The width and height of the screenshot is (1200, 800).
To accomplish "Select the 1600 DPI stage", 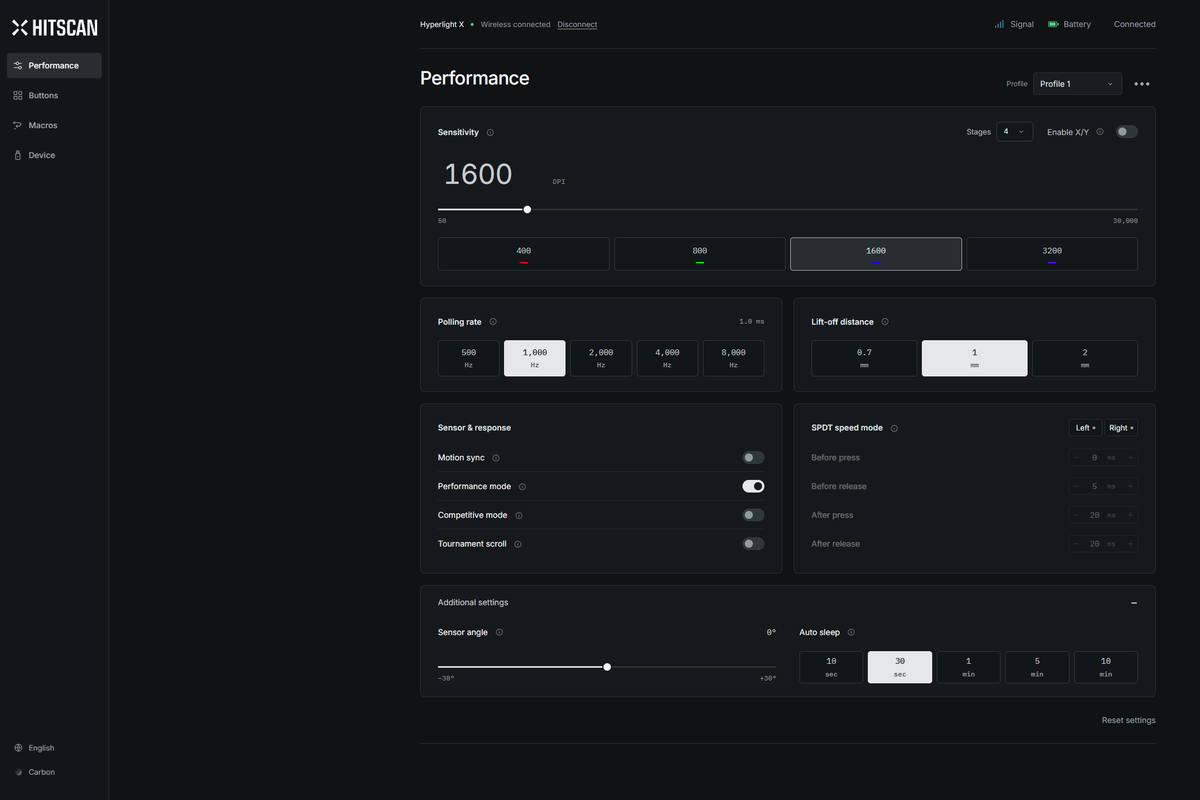I will pyautogui.click(x=876, y=254).
